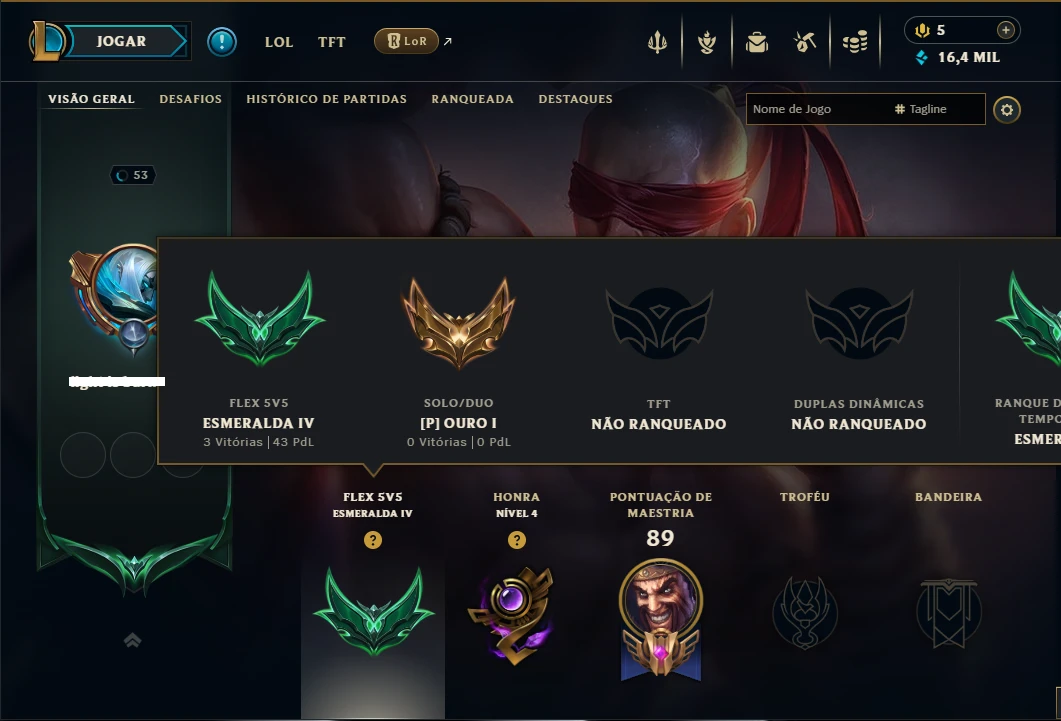Select the TFT menu item
The width and height of the screenshot is (1061, 721).
[x=332, y=42]
